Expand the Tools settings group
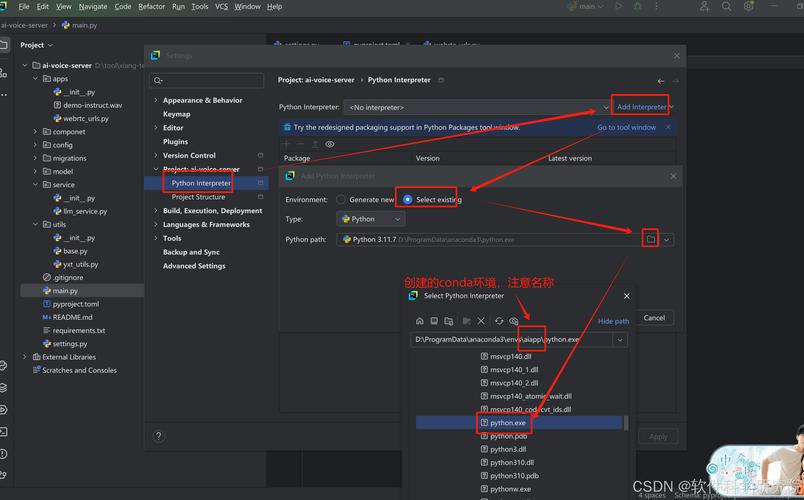 (x=156, y=238)
